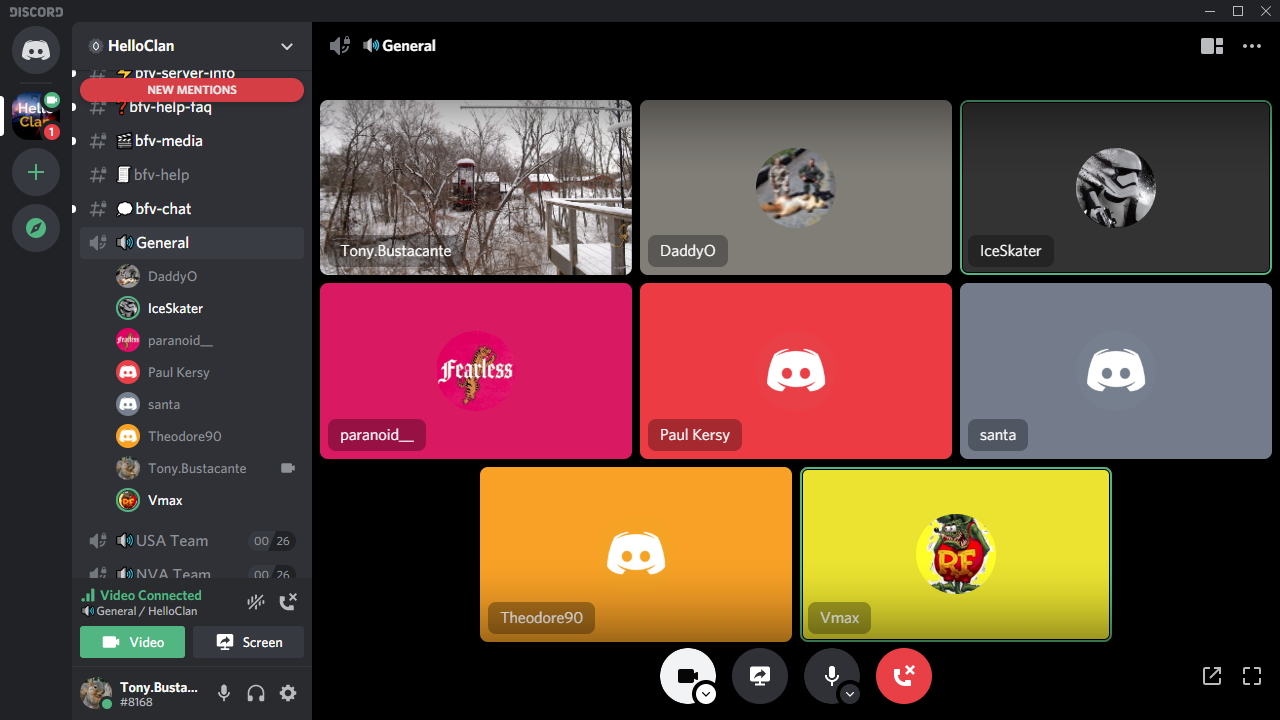Screen dimensions: 1280x720
Task: Pop out the call window
Action: coord(1212,676)
